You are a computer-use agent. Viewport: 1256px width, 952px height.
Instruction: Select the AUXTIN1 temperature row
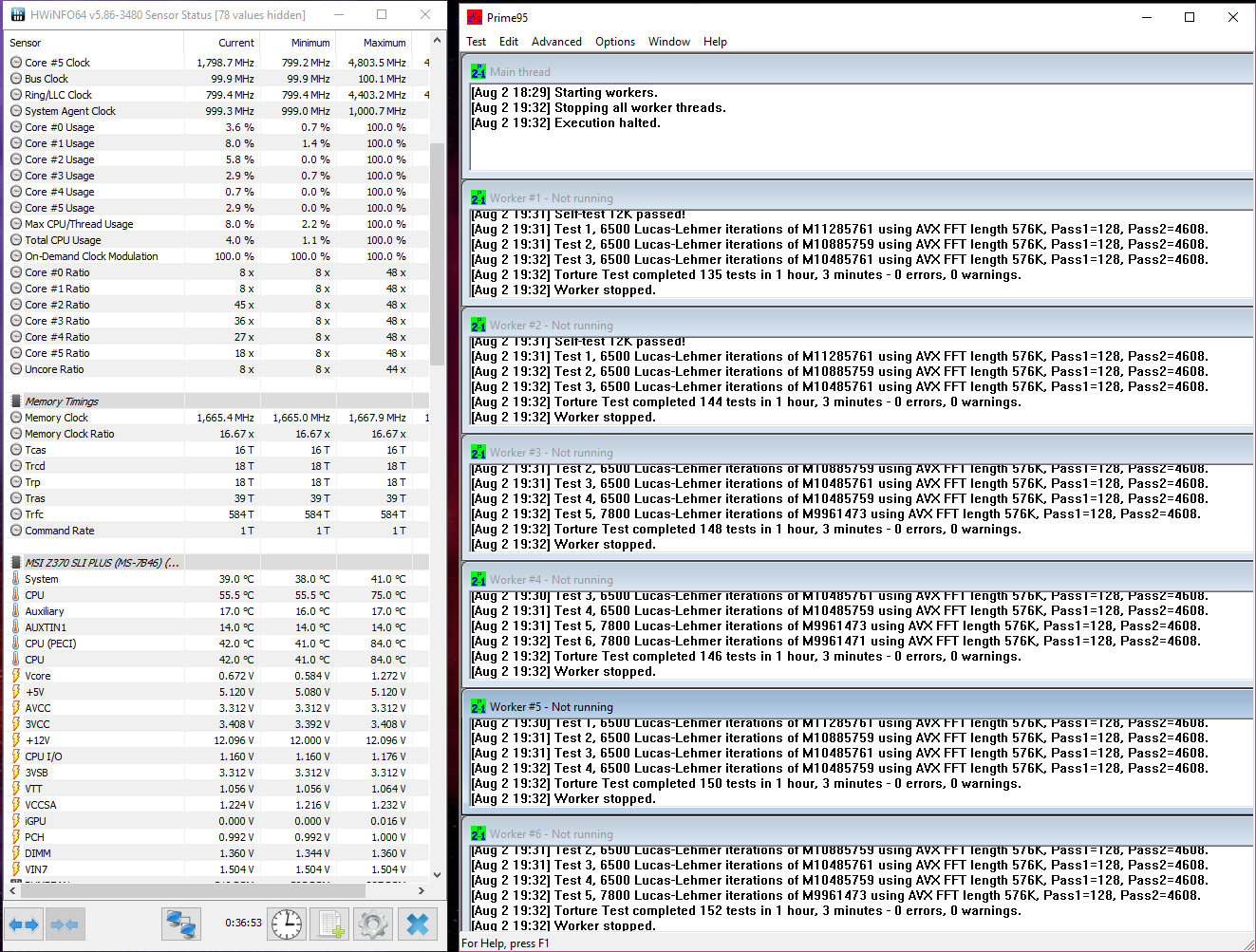click(x=217, y=627)
